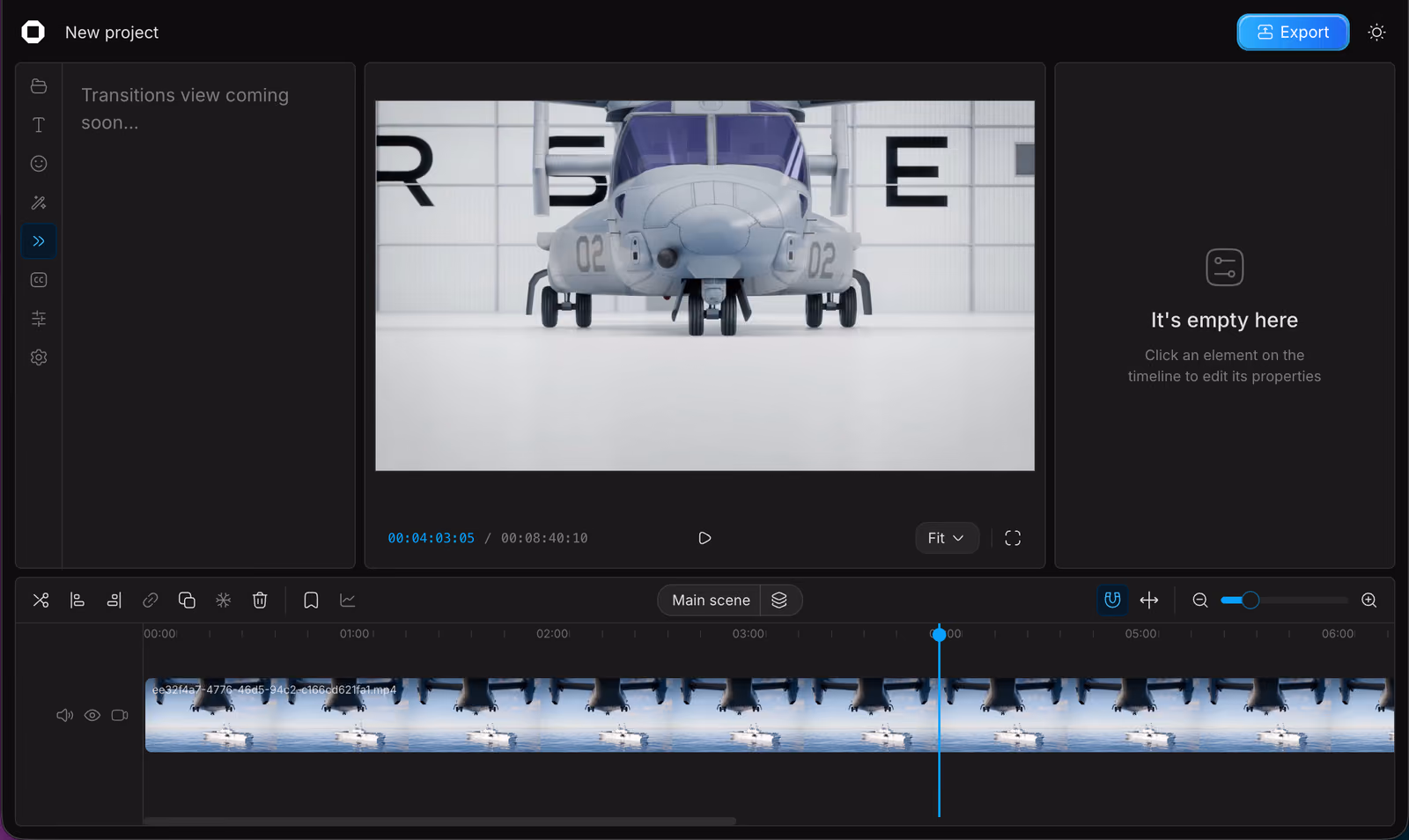Image resolution: width=1409 pixels, height=840 pixels.
Task: Click the link clips chain icon
Action: [x=151, y=601]
